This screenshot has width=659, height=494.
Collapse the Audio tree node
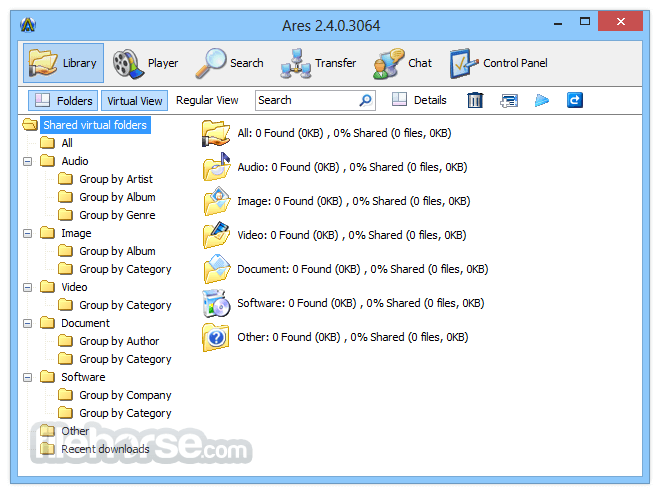pos(28,161)
